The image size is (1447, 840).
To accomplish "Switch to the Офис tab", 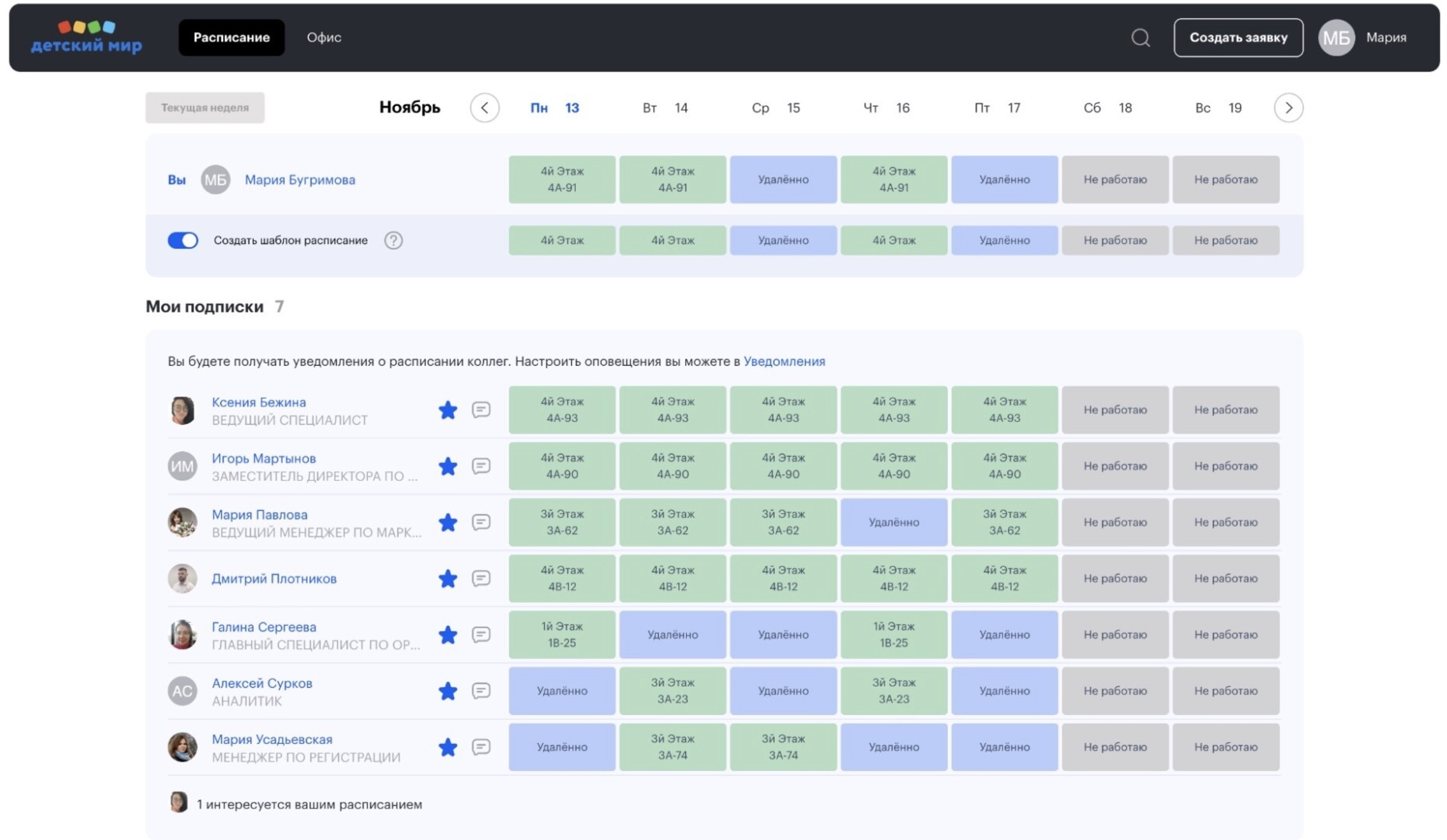I will [x=324, y=37].
